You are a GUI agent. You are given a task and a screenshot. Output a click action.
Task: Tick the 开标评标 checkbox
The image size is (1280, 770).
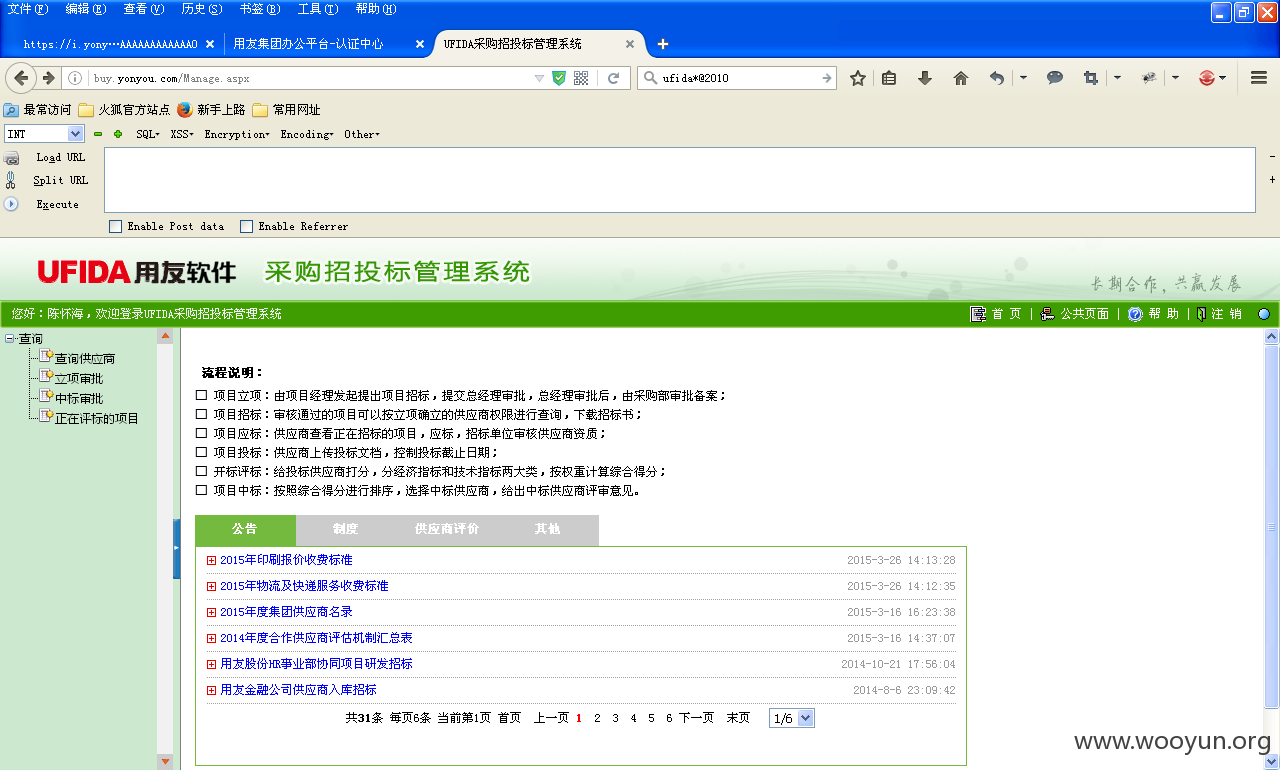point(202,472)
